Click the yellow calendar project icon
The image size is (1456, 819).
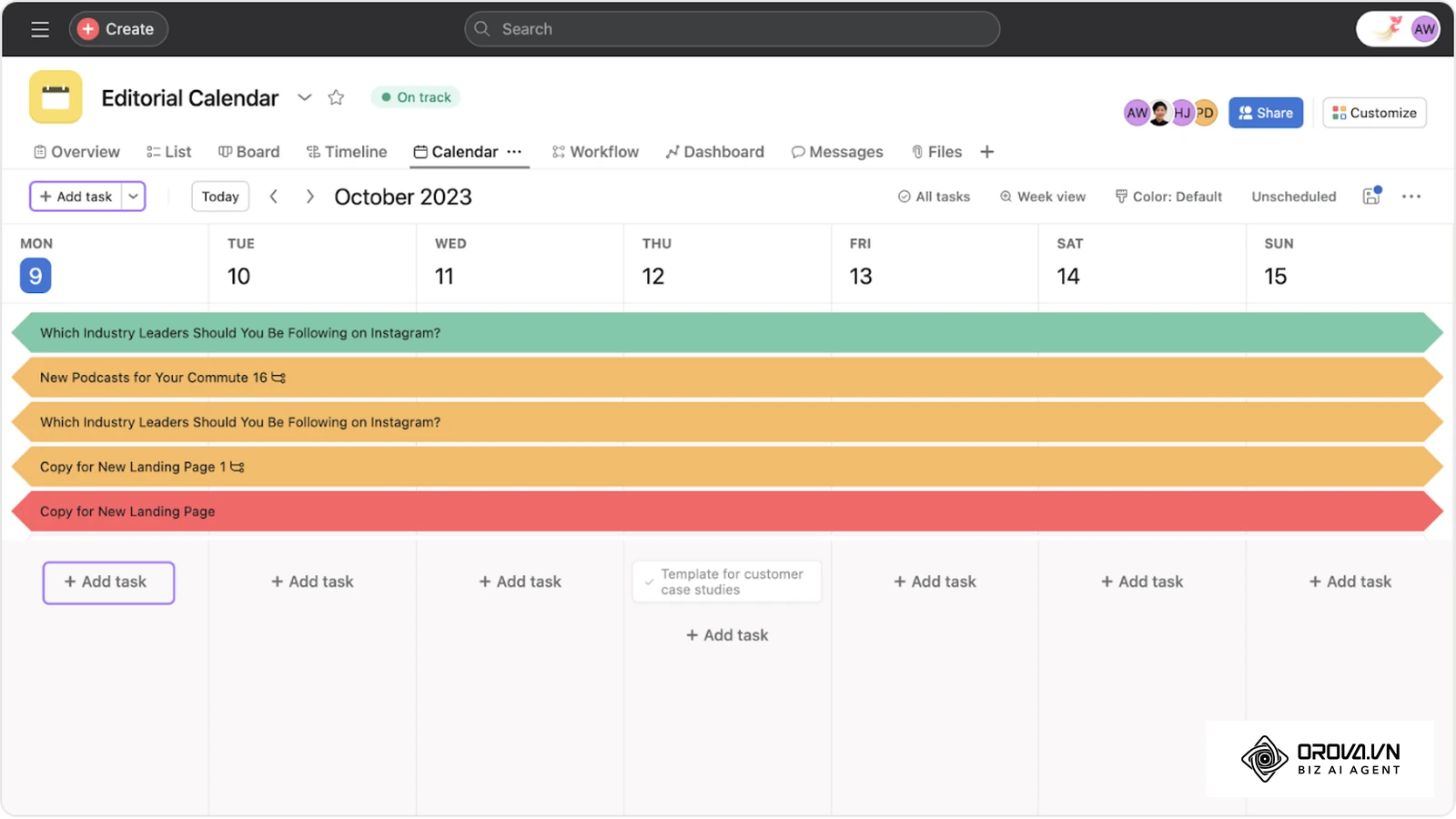point(56,97)
